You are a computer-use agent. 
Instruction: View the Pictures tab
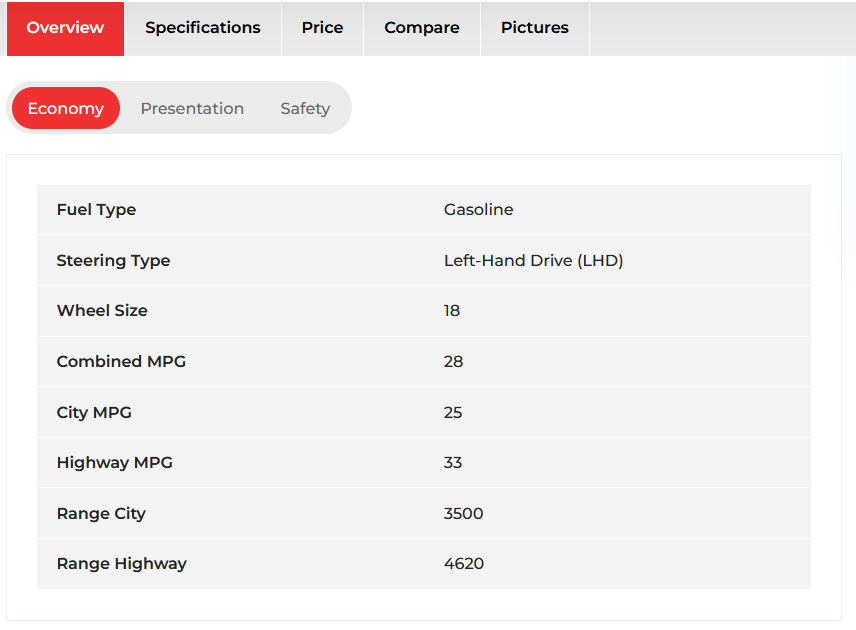point(535,28)
